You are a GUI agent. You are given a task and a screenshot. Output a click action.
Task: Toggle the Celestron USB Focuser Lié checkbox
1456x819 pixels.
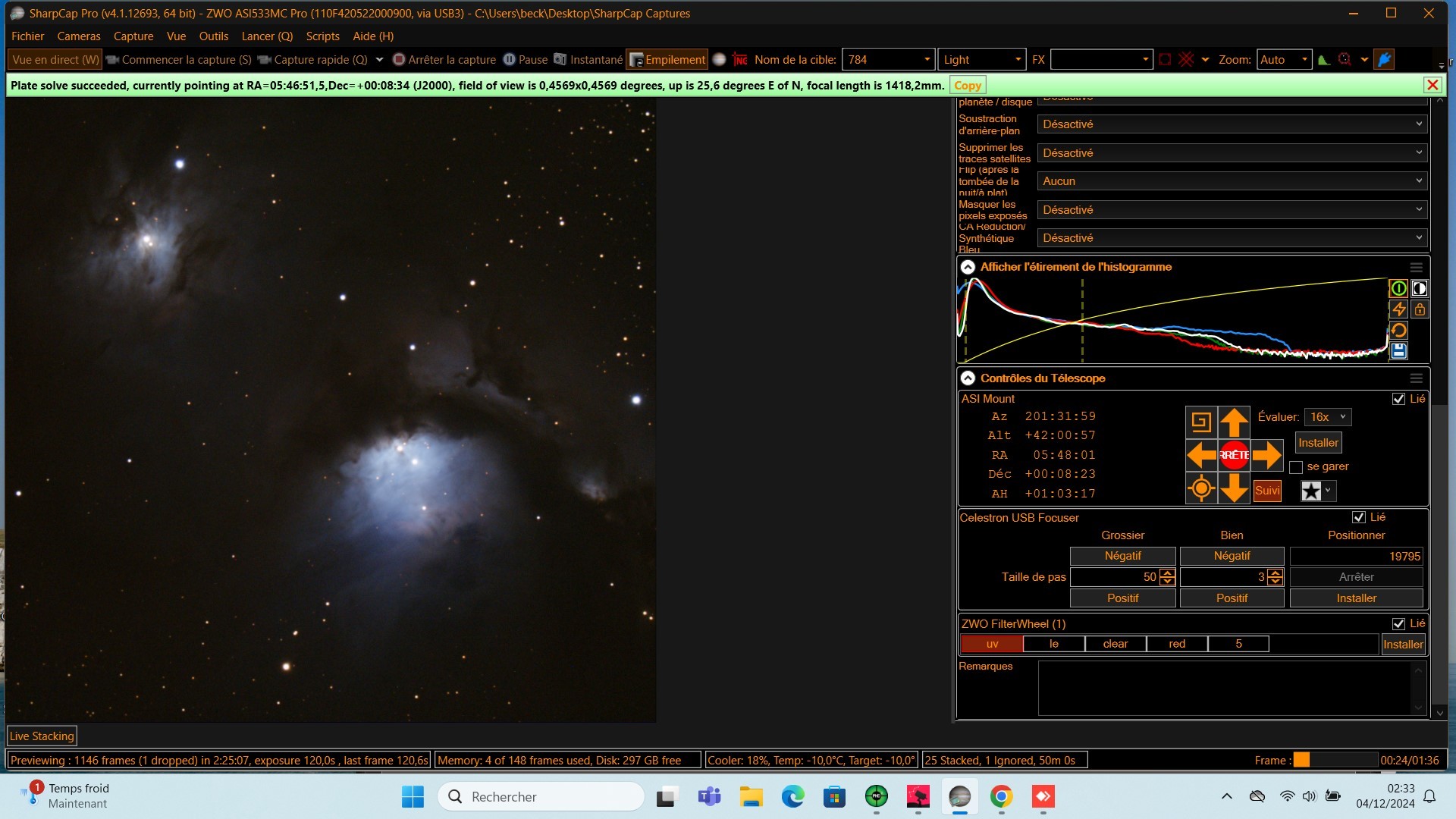[1359, 517]
